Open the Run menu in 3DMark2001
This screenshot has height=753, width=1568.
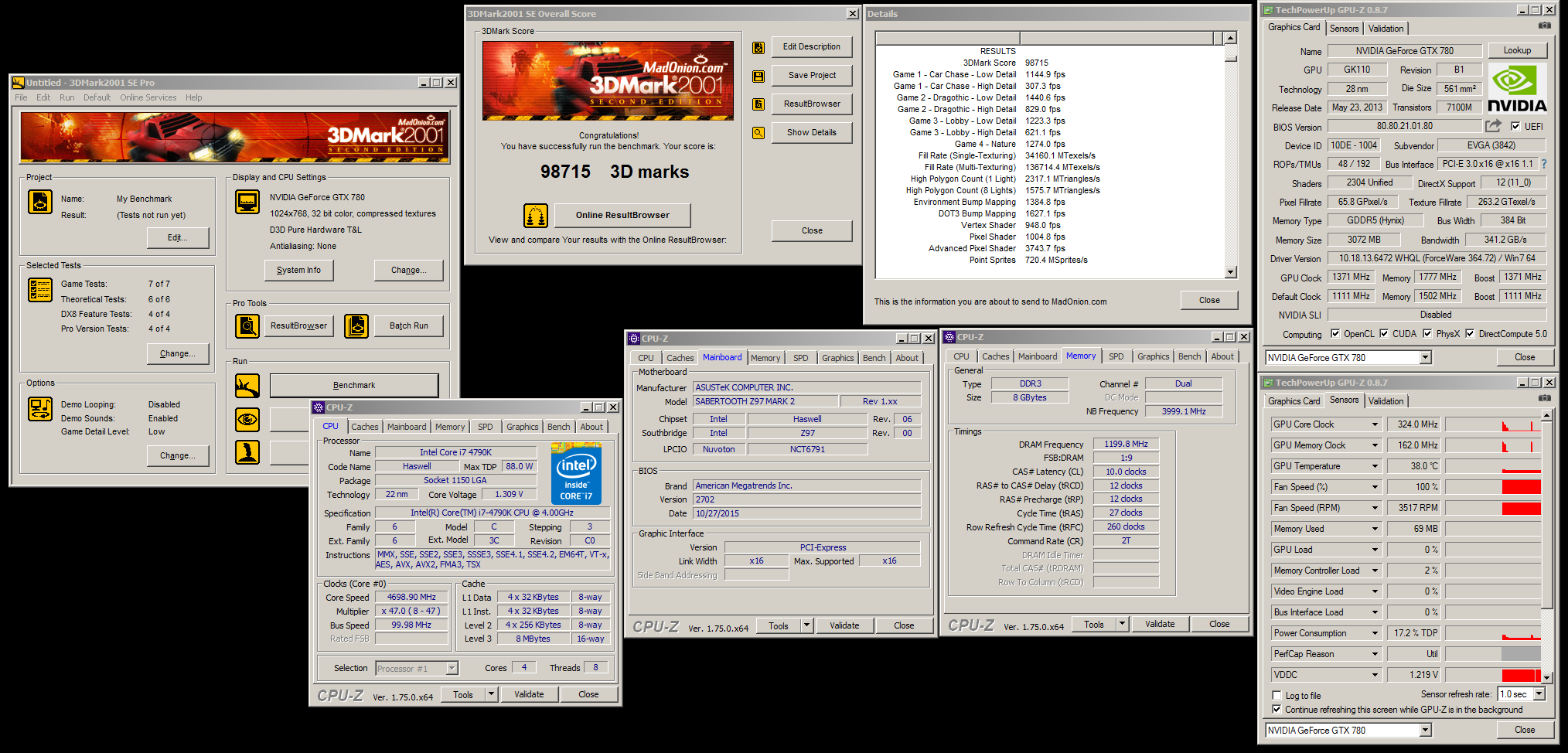pos(67,97)
